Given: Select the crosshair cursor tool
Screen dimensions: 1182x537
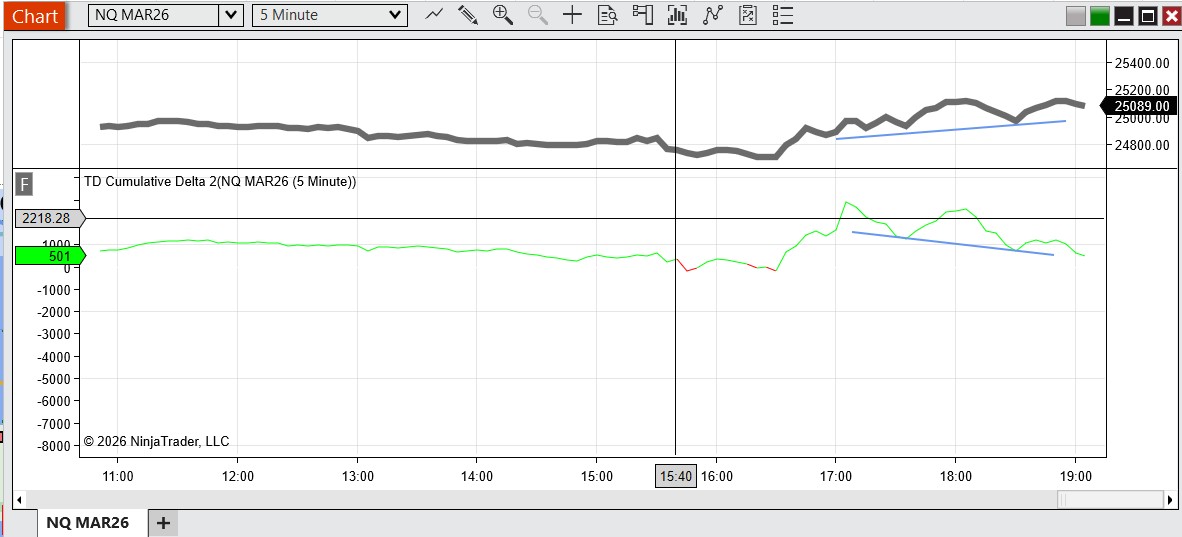Looking at the screenshot, I should (x=572, y=14).
